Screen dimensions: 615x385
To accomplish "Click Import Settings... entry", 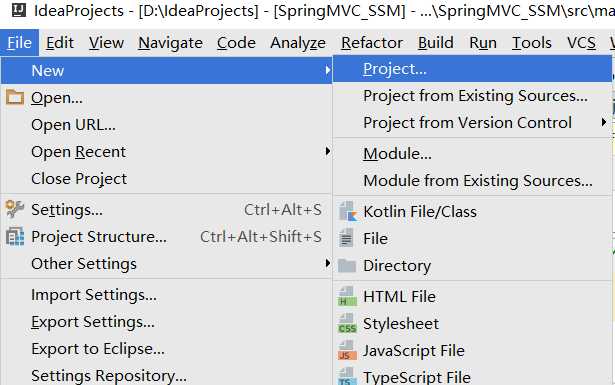I will click(94, 295).
